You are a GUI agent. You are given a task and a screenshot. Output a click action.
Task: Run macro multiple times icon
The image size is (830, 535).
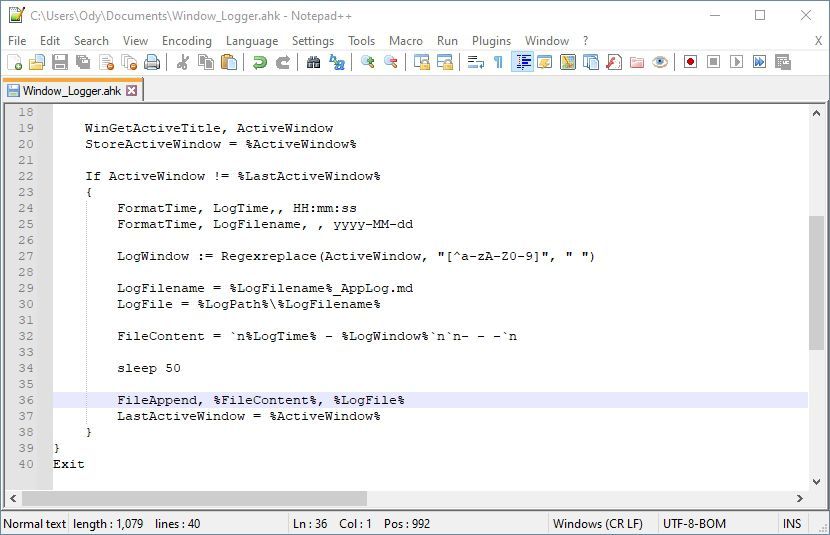click(x=760, y=62)
